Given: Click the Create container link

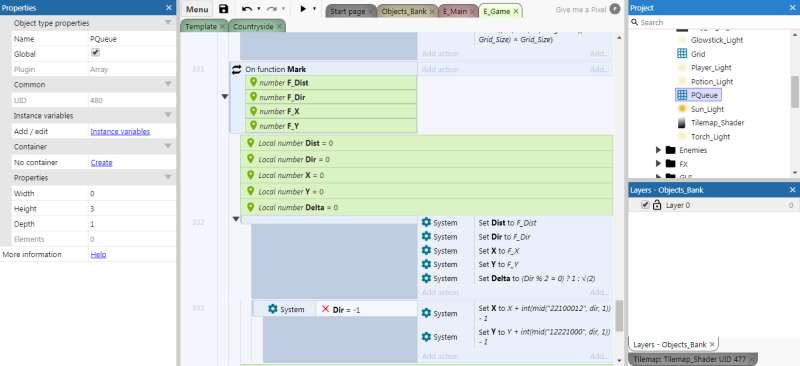Looking at the screenshot, I should tap(102, 162).
